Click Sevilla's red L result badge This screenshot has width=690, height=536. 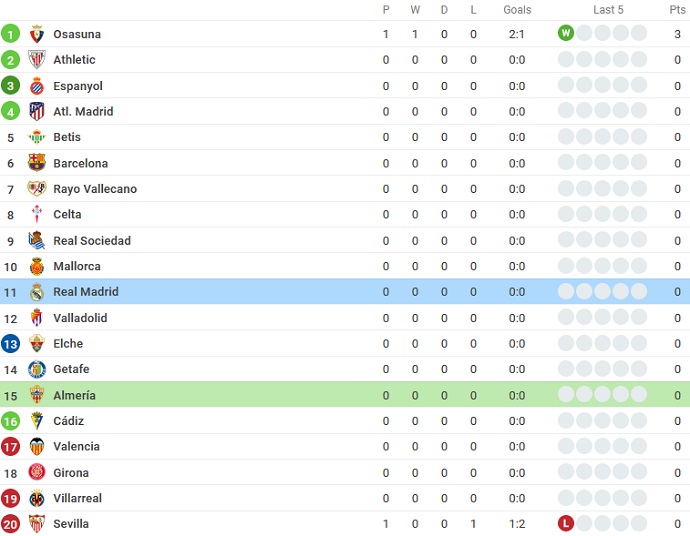566,524
